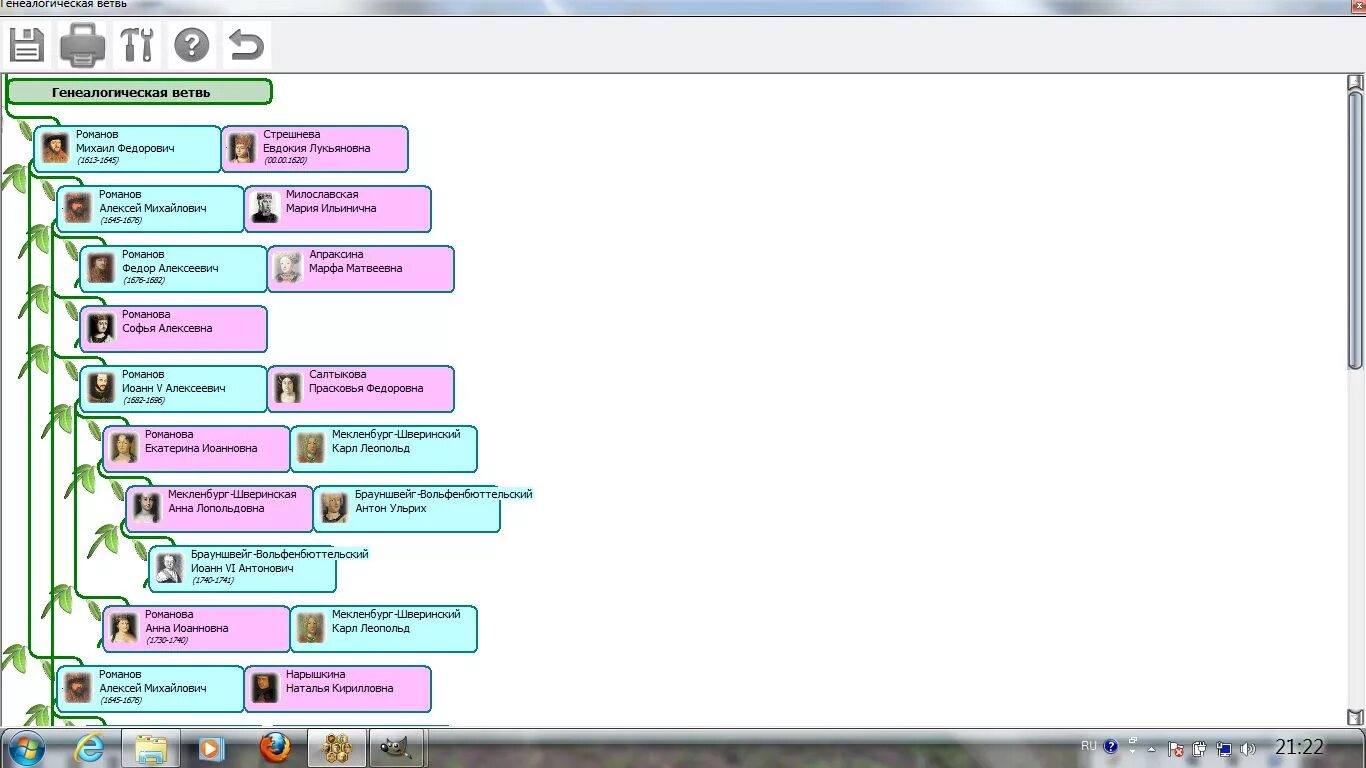The height and width of the screenshot is (768, 1366).
Task: Click the vertical scrollbar down arrow
Action: click(x=1356, y=717)
